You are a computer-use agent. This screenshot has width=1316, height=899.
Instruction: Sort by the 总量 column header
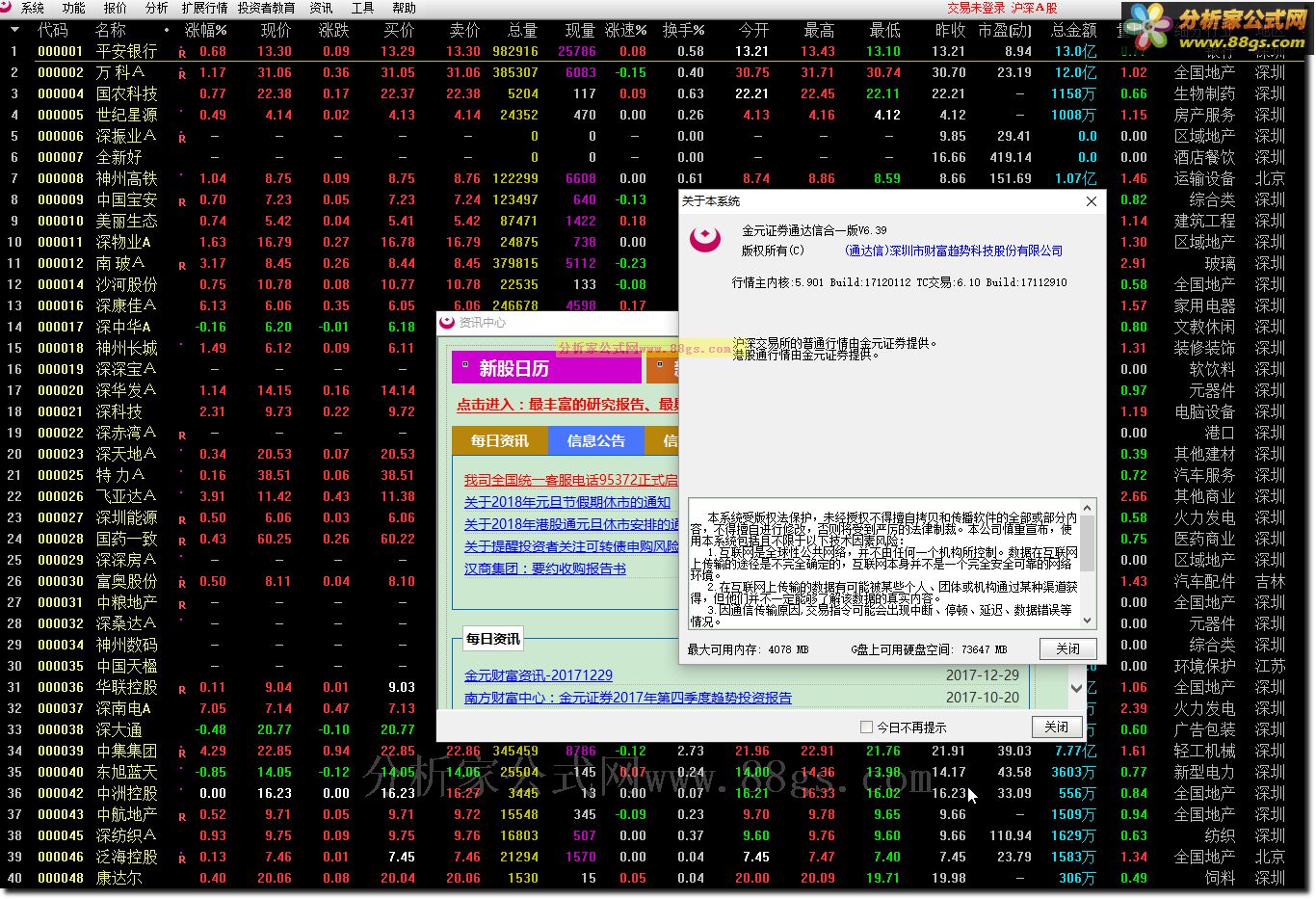(522, 31)
